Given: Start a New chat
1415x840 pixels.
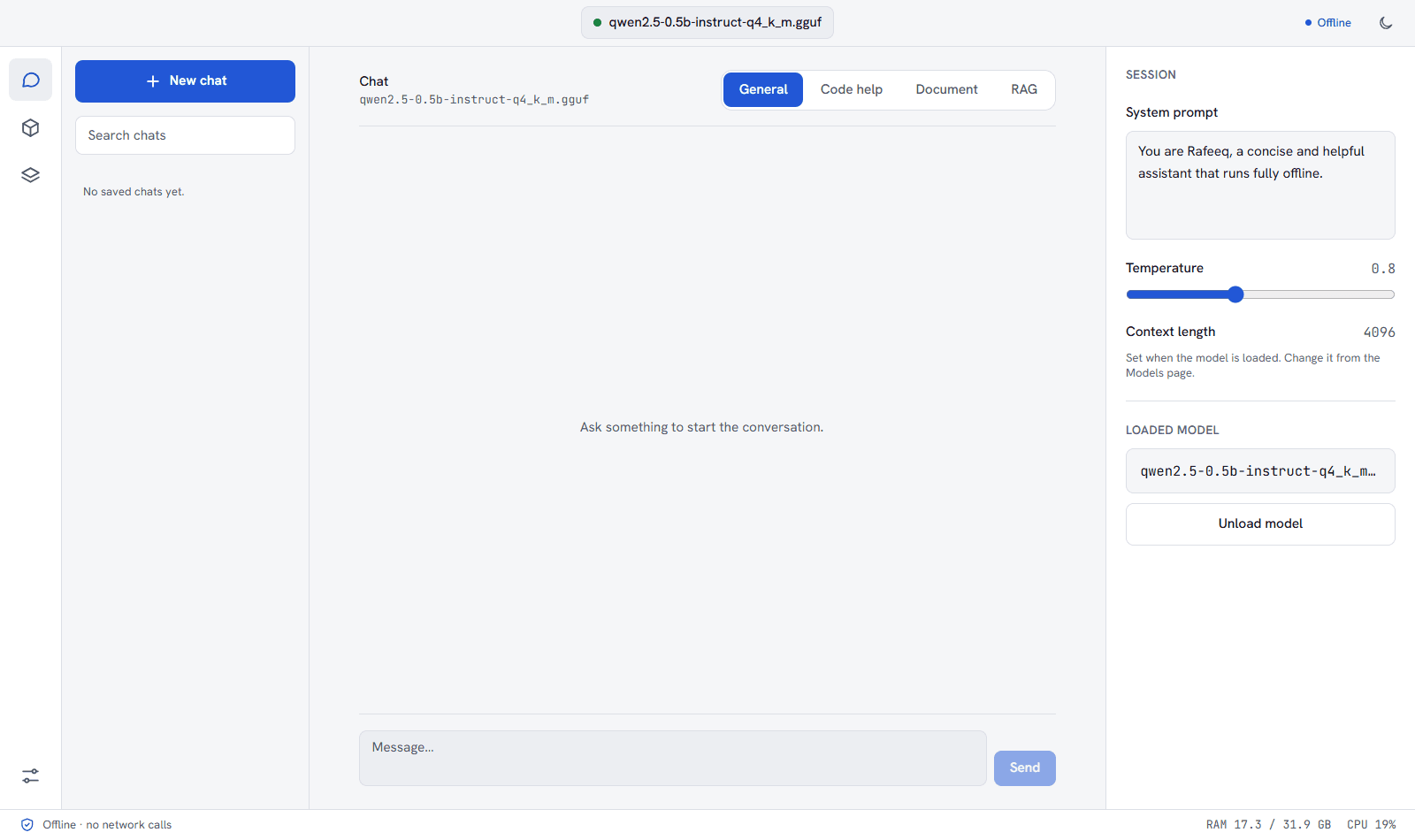Looking at the screenshot, I should pyautogui.click(x=185, y=81).
